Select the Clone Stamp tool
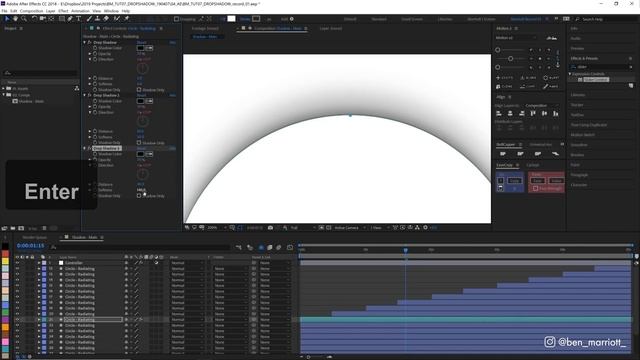Viewport: 640px width, 360px height. click(98, 19)
